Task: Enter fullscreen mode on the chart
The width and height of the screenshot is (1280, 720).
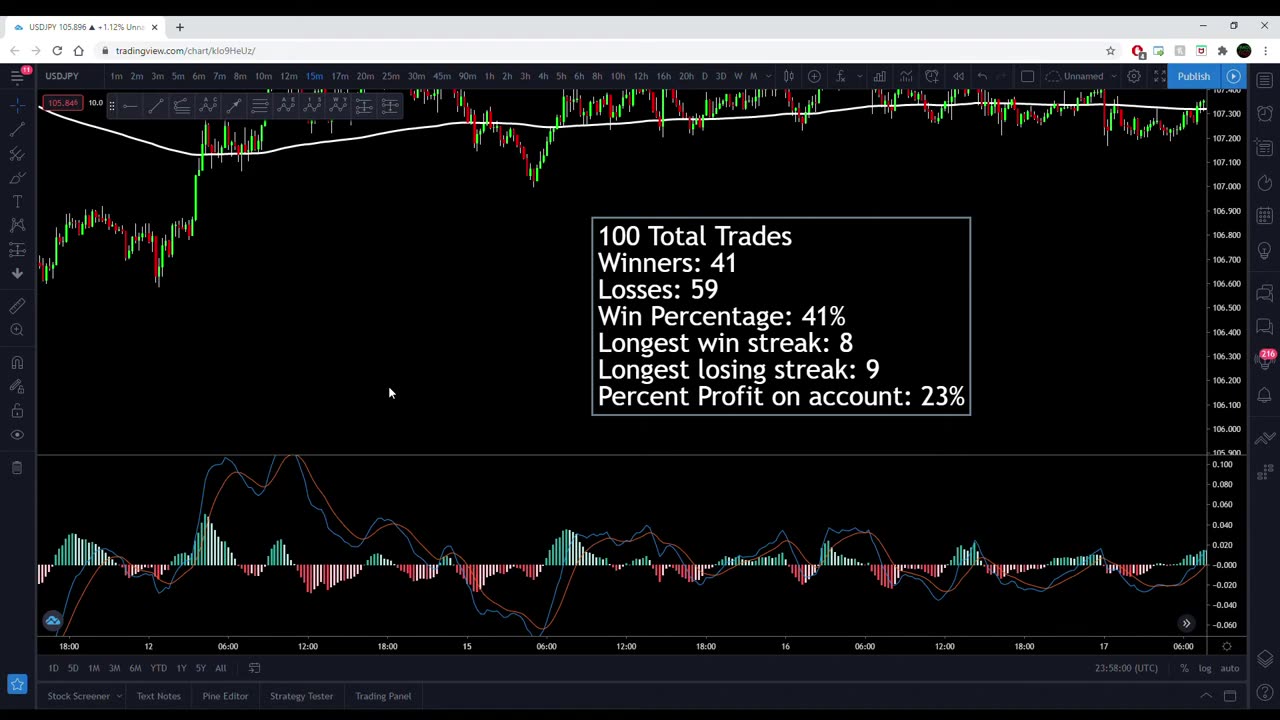Action: [1160, 76]
